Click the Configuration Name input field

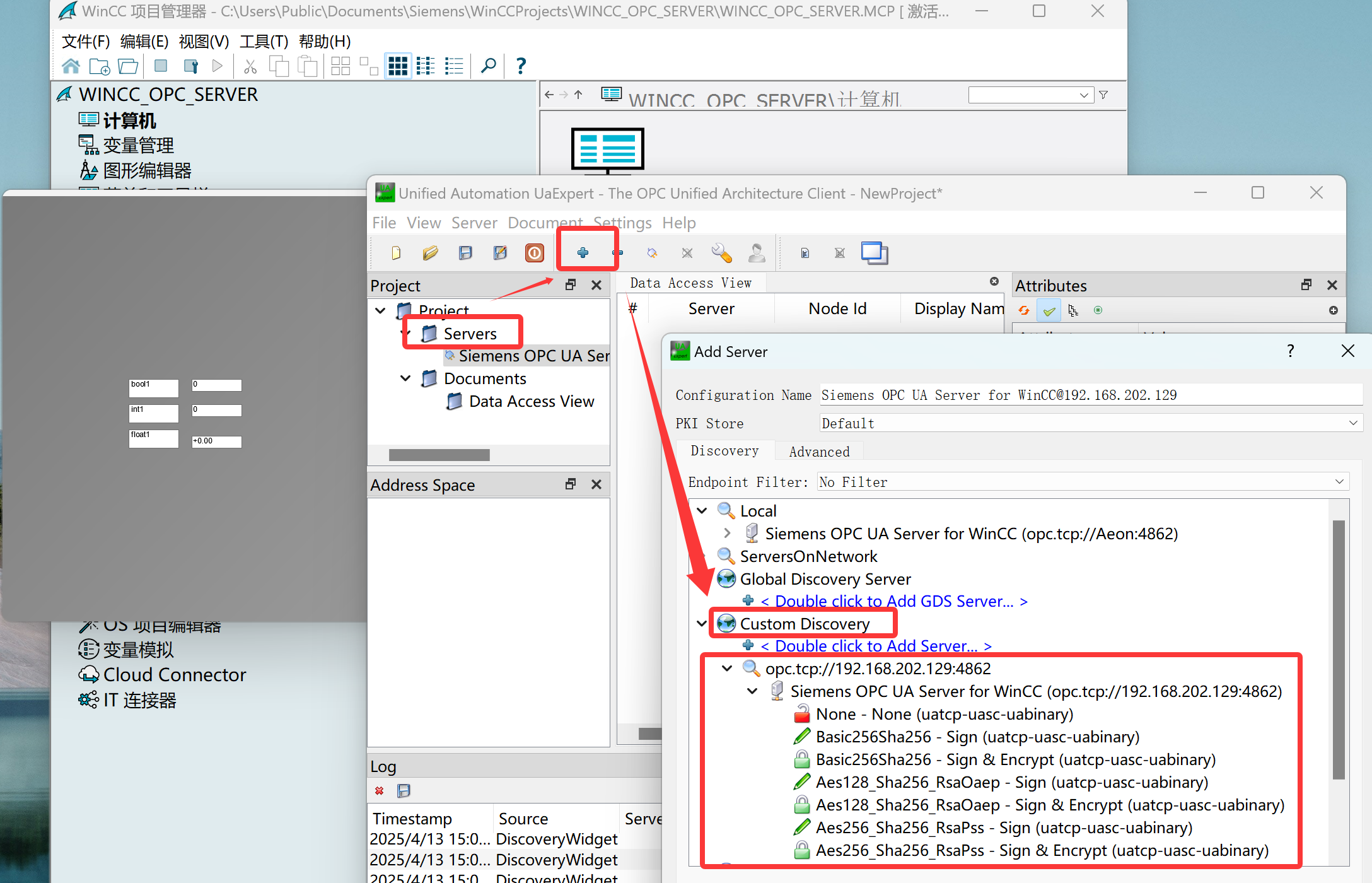[x=1091, y=395]
